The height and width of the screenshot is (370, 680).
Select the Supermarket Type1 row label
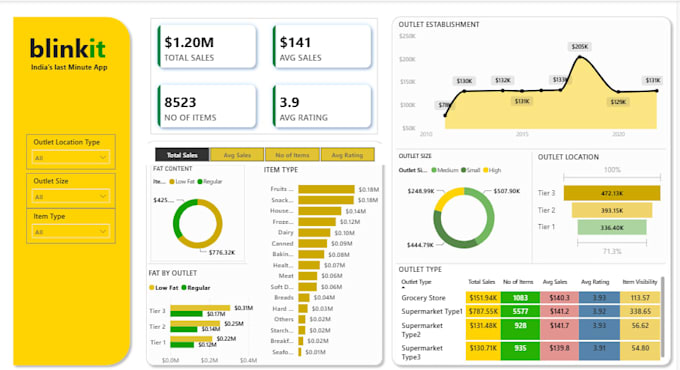click(x=432, y=311)
